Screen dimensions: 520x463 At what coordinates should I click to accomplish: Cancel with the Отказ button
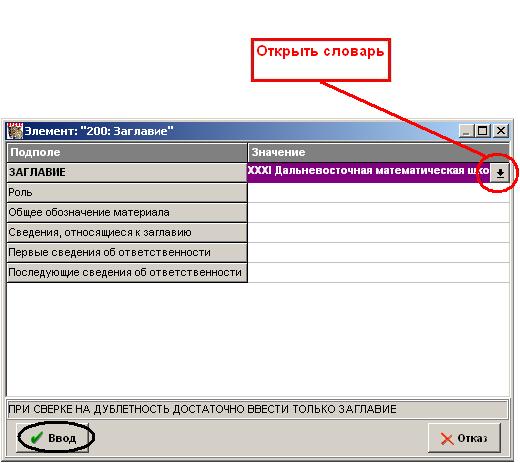[x=464, y=438]
